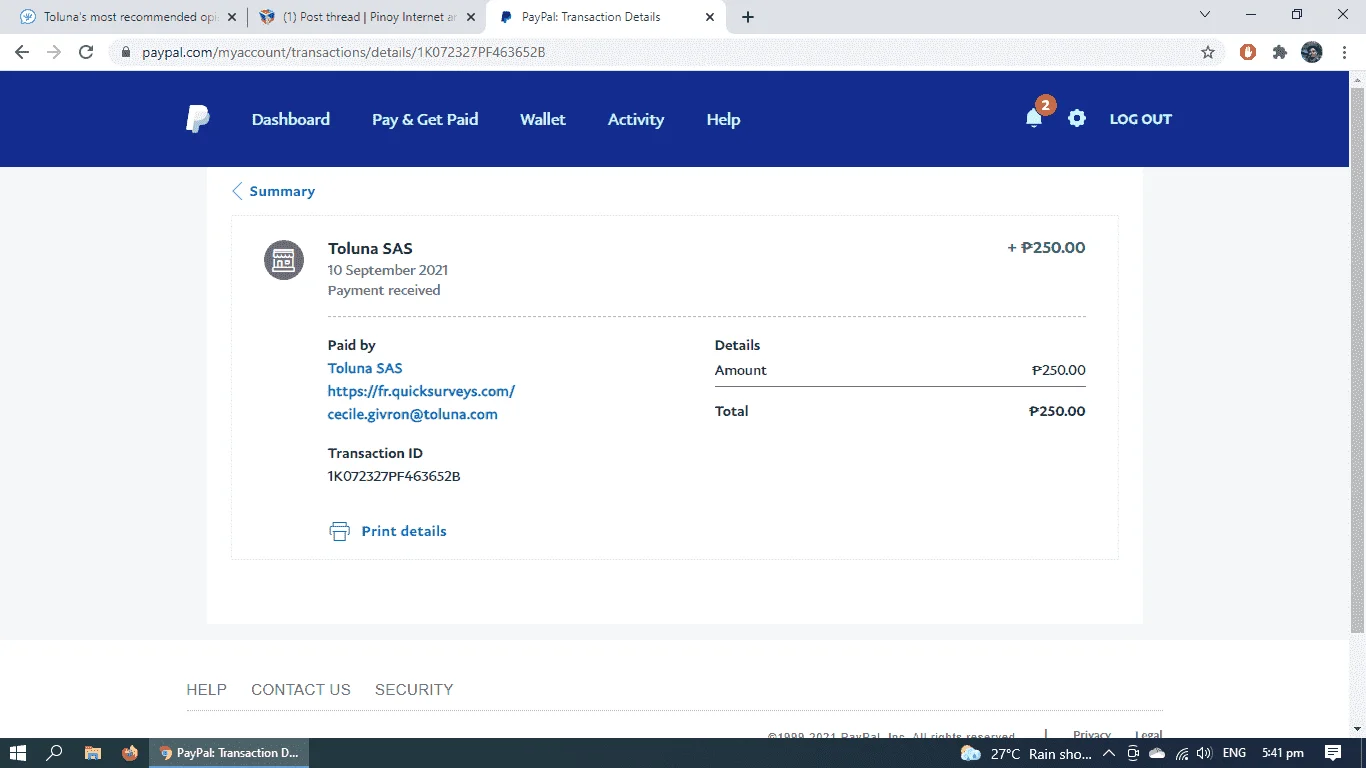Open the Chrome profile avatar

pyautogui.click(x=1312, y=52)
